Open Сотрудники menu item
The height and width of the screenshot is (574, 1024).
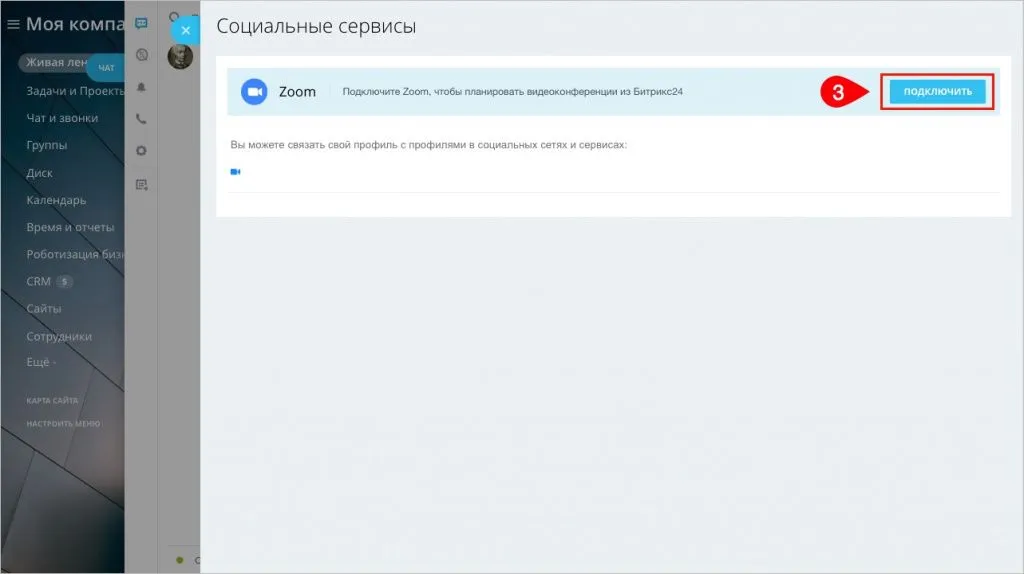(59, 336)
